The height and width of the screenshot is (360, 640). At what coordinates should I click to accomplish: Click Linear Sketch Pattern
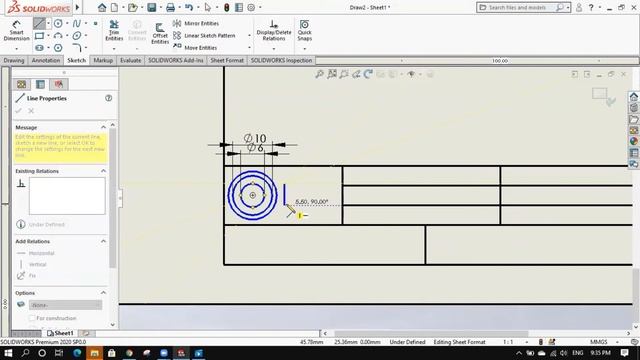204,36
